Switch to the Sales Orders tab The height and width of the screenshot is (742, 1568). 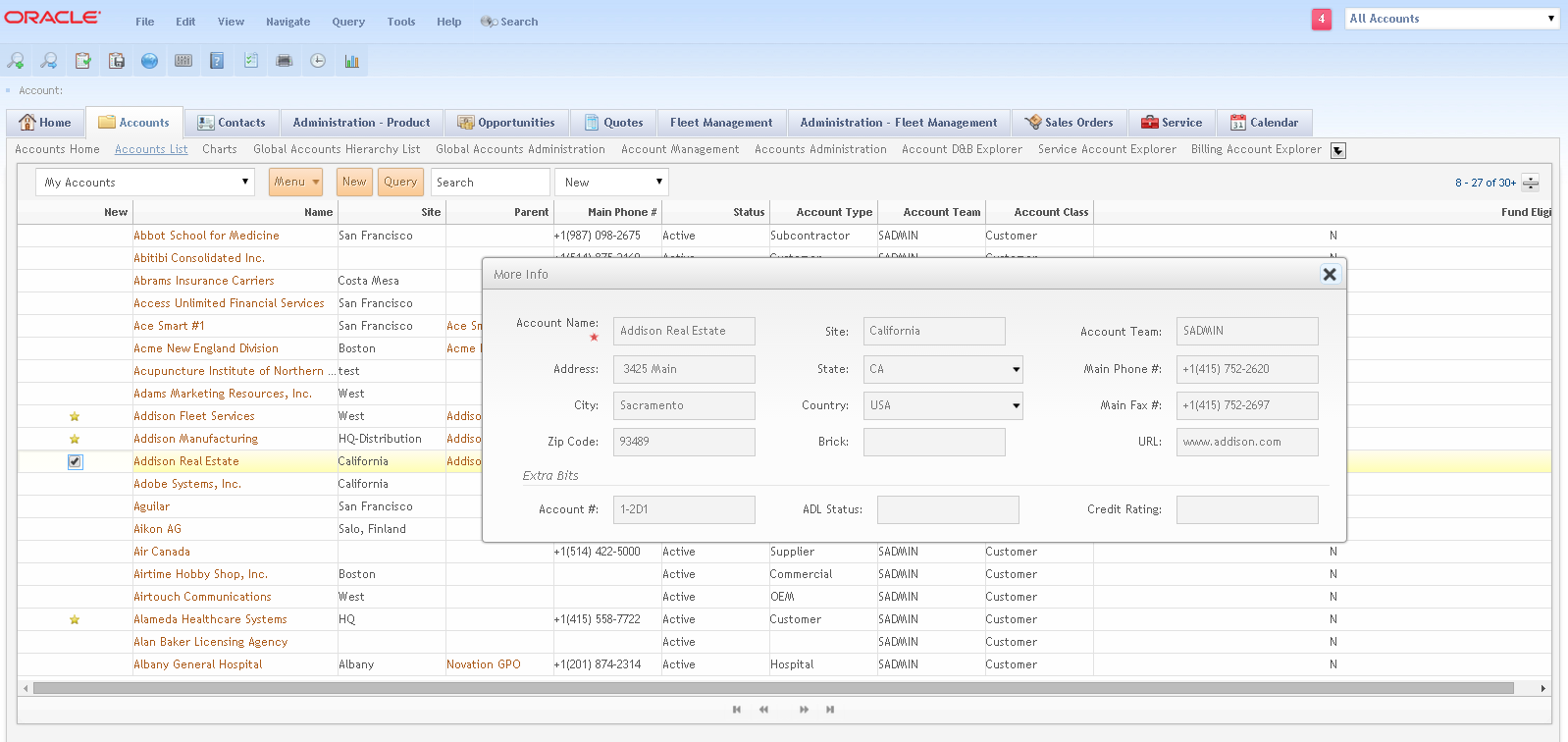pyautogui.click(x=1069, y=123)
